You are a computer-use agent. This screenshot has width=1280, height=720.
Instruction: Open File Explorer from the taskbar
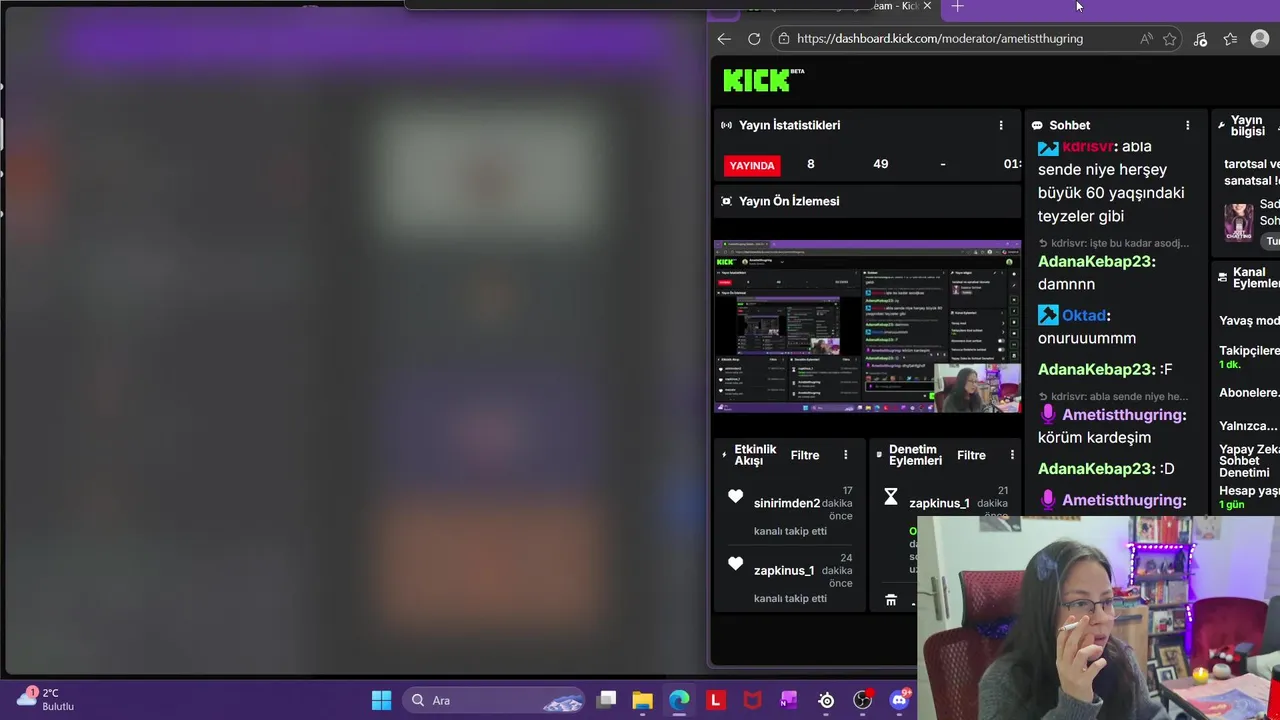pos(642,700)
